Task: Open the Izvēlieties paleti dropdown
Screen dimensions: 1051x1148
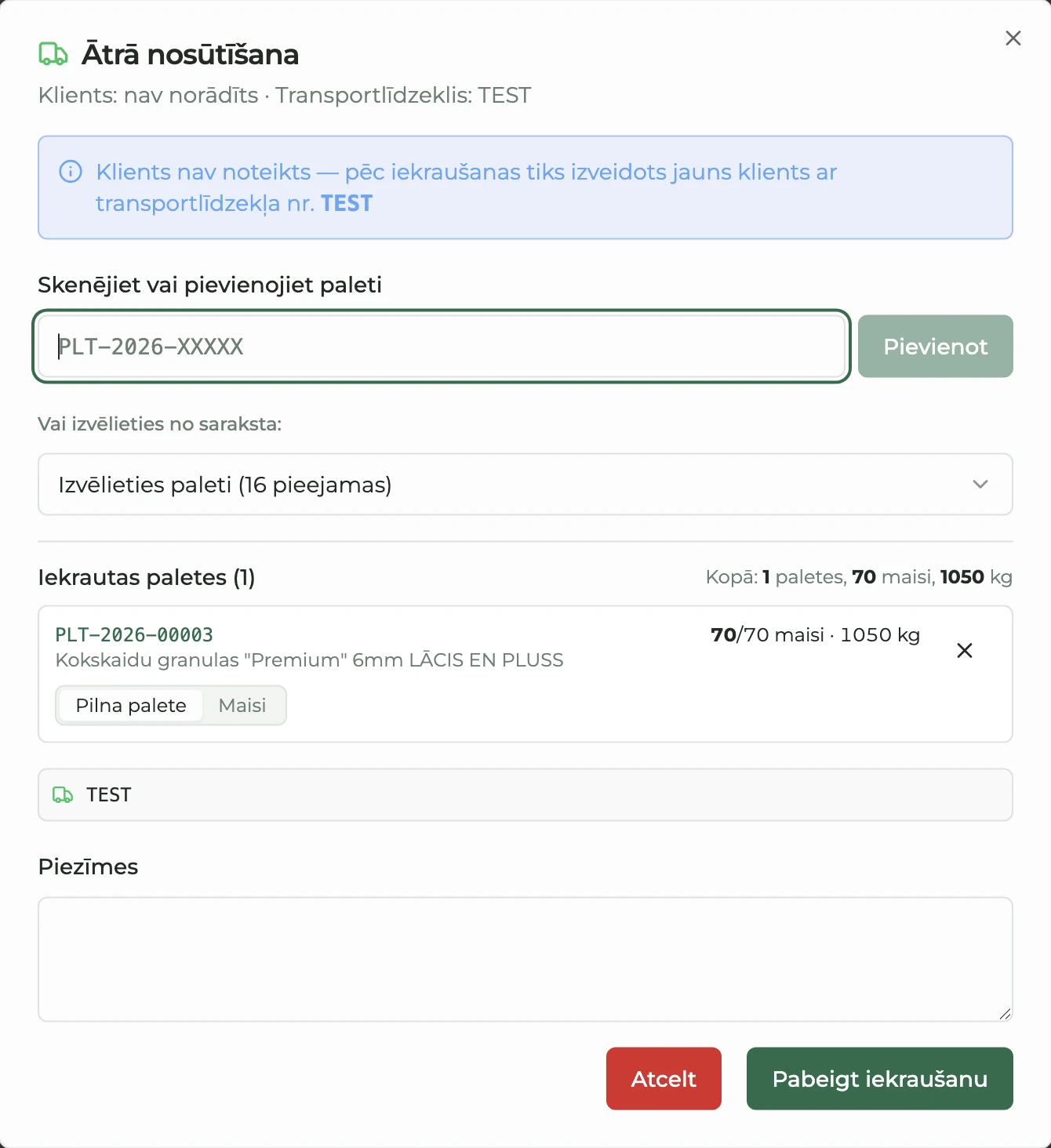Action: tap(525, 485)
